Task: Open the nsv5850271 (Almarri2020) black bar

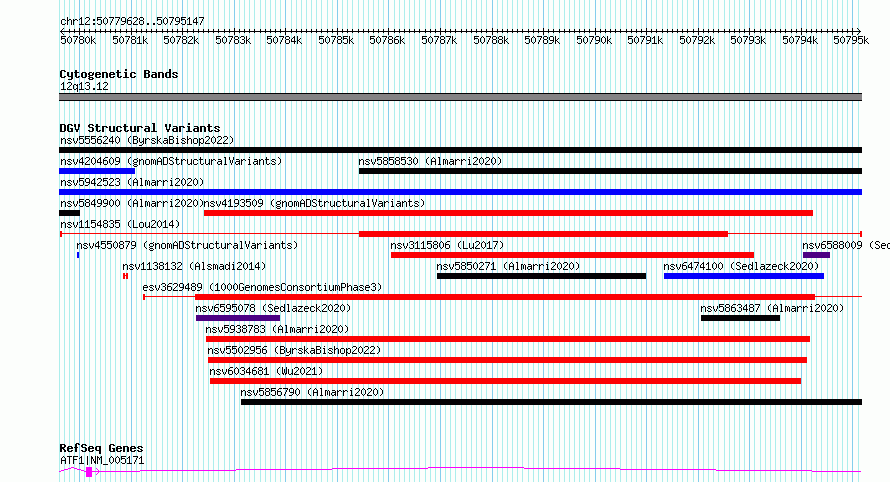Action: [x=541, y=276]
